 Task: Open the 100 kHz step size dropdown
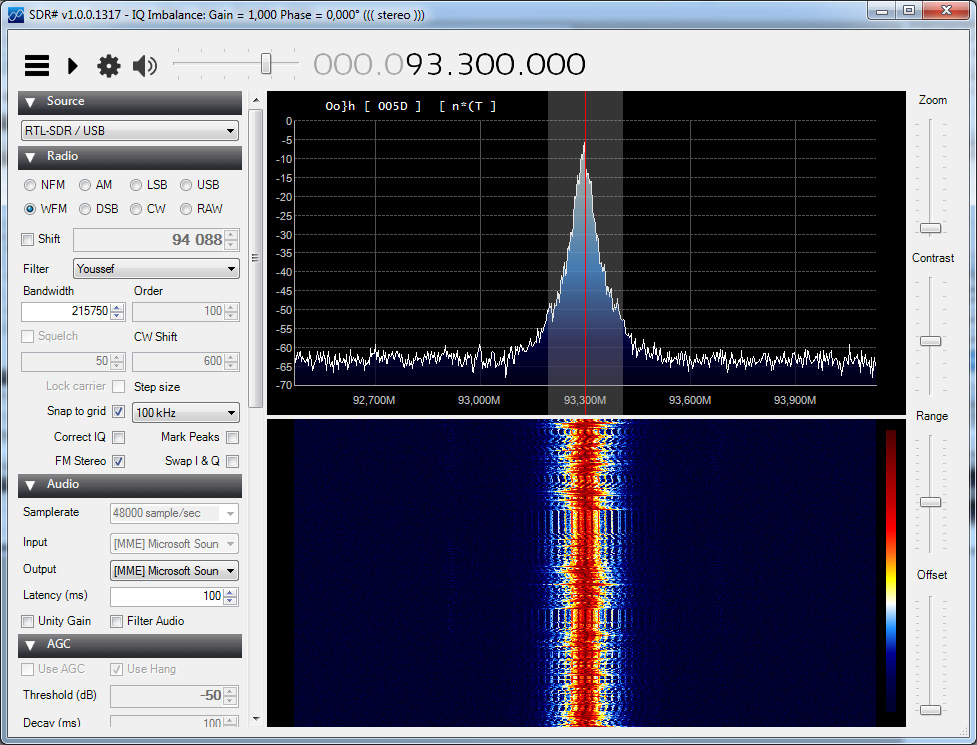186,413
